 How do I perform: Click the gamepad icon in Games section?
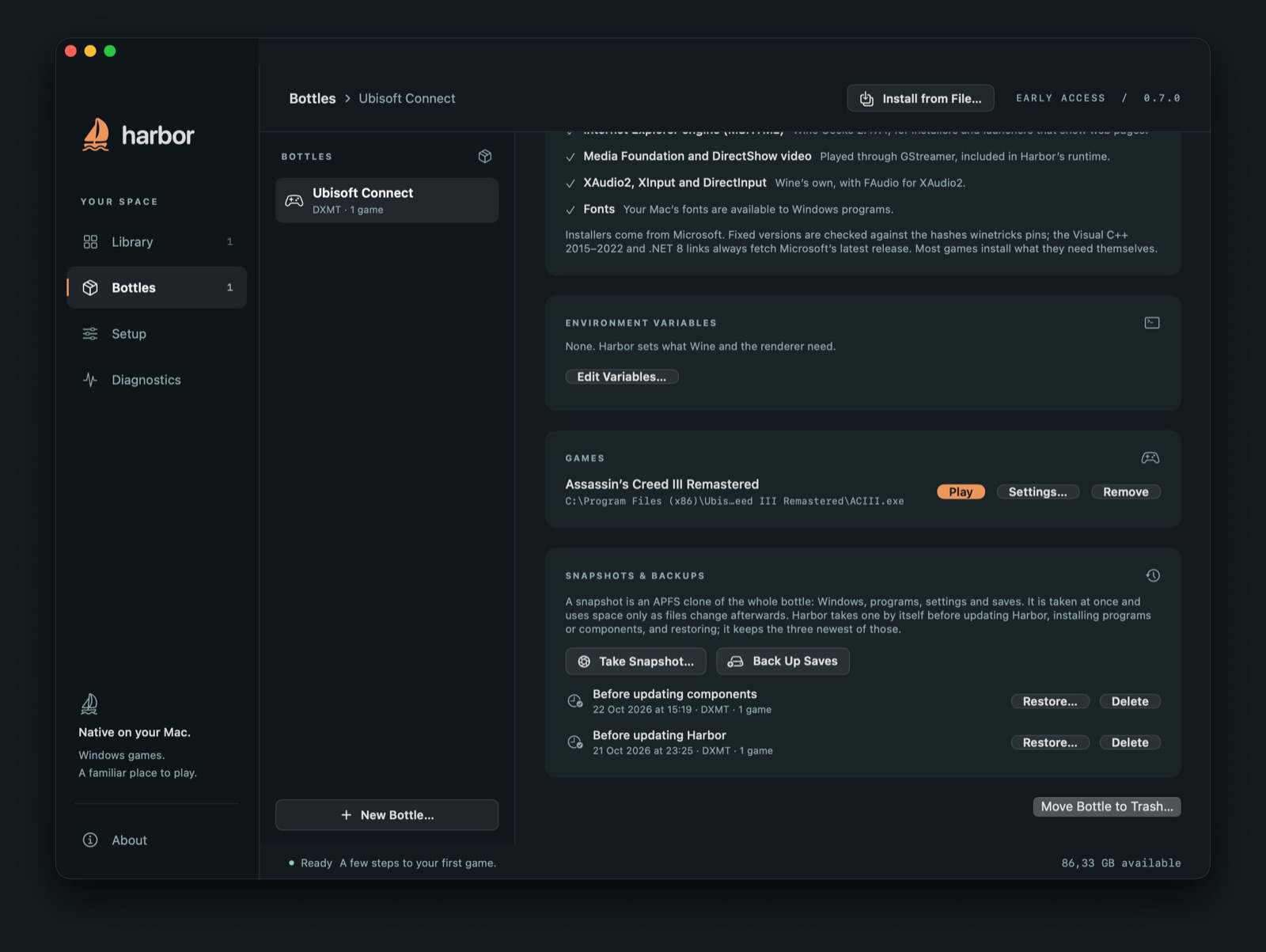coord(1150,458)
